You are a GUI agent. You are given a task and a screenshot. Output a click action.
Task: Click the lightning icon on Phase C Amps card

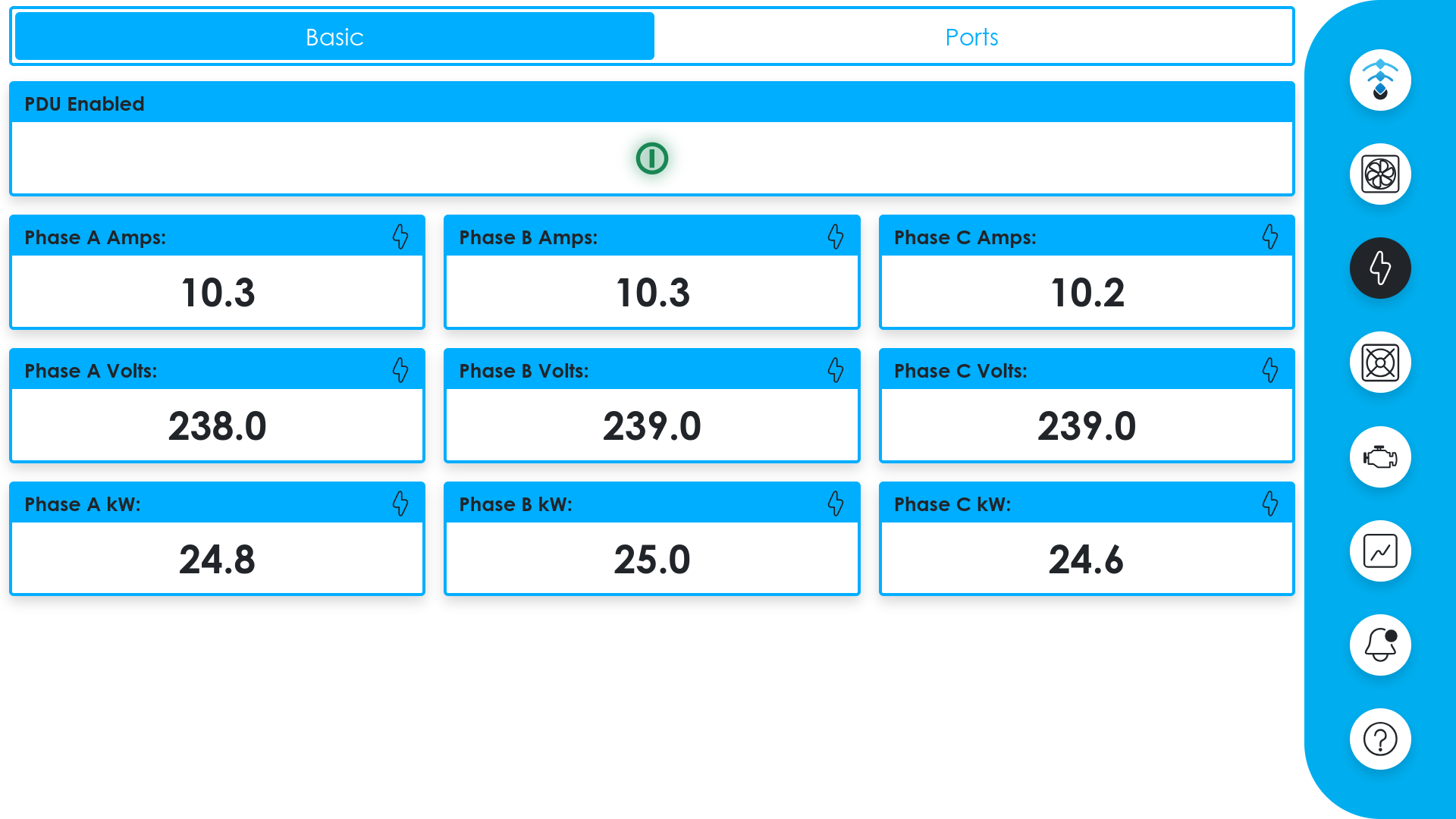pos(1270,237)
